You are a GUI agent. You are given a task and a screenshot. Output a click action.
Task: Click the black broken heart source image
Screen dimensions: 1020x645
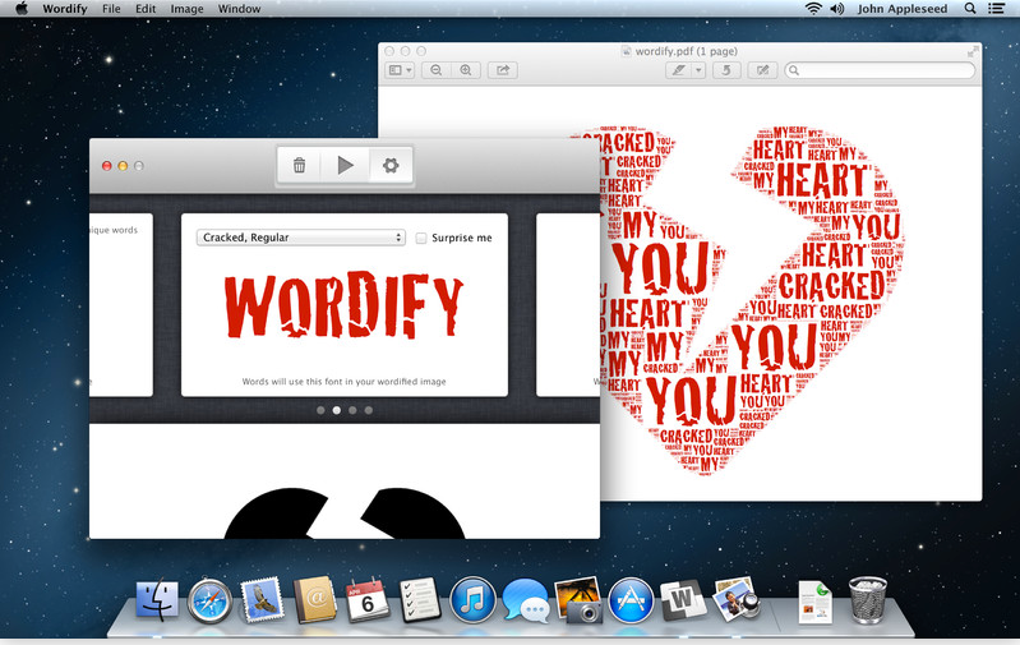pos(345,513)
